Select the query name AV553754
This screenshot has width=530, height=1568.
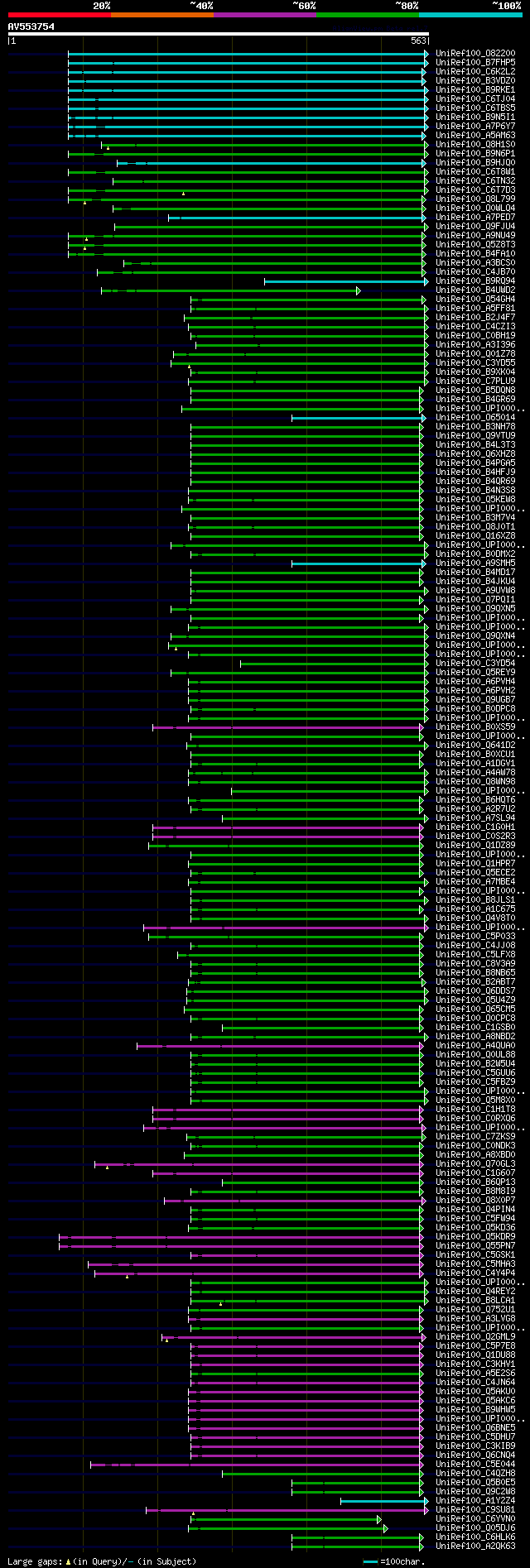click(x=31, y=26)
